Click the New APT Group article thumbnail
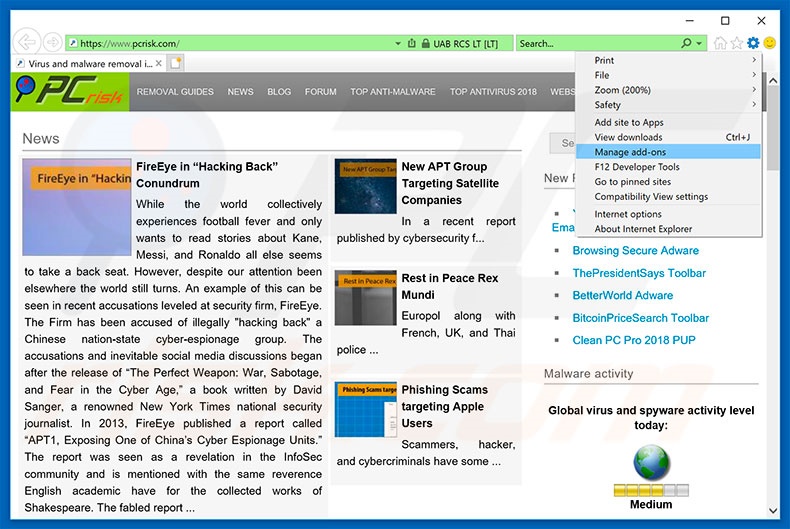790x529 pixels. tap(365, 186)
